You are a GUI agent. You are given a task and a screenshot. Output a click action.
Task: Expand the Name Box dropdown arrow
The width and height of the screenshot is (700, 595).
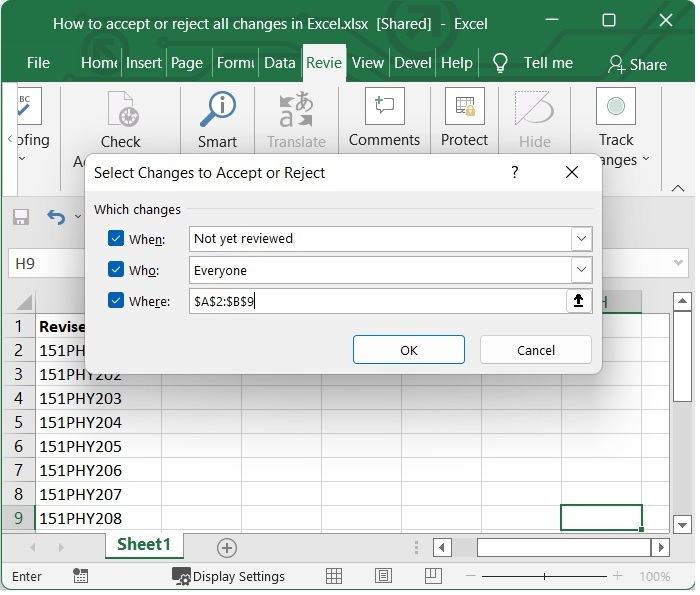678,264
